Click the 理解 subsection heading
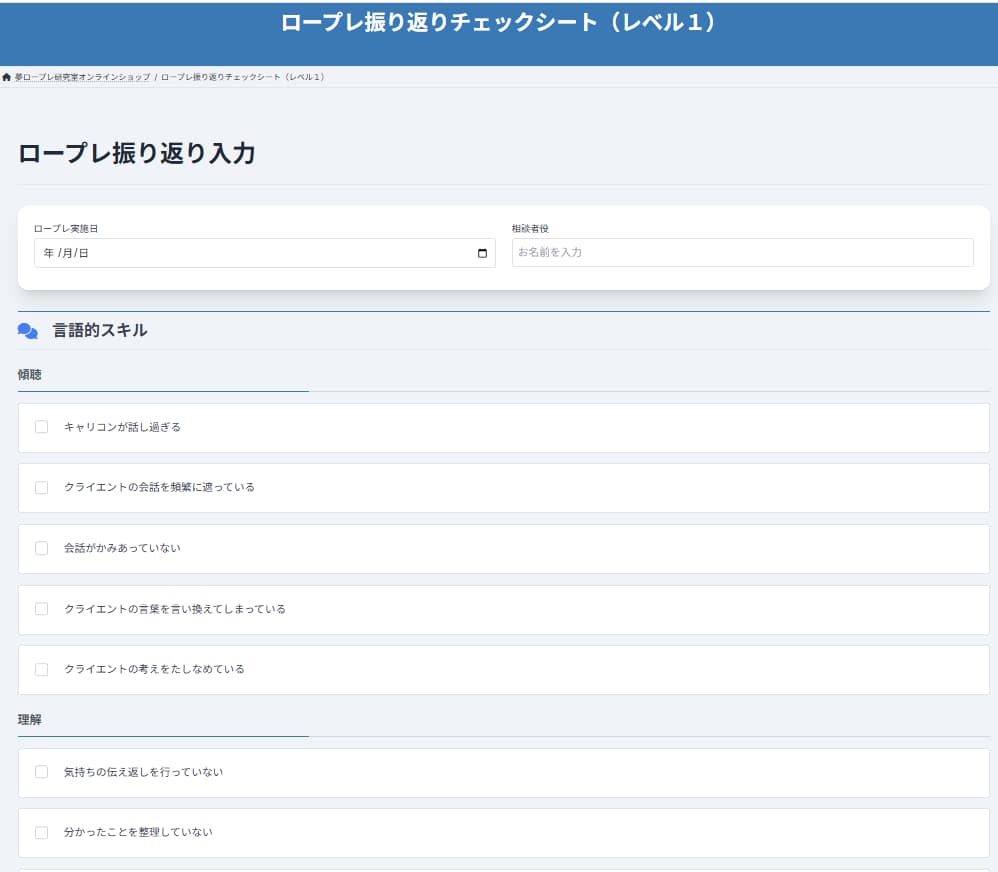998x872 pixels. tap(30, 720)
